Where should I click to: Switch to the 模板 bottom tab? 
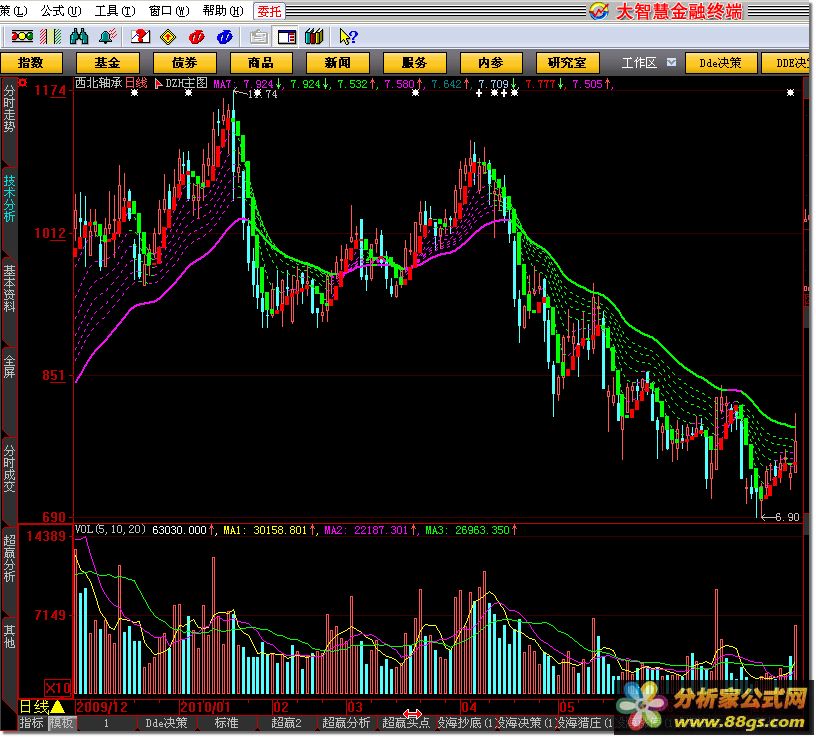point(61,723)
